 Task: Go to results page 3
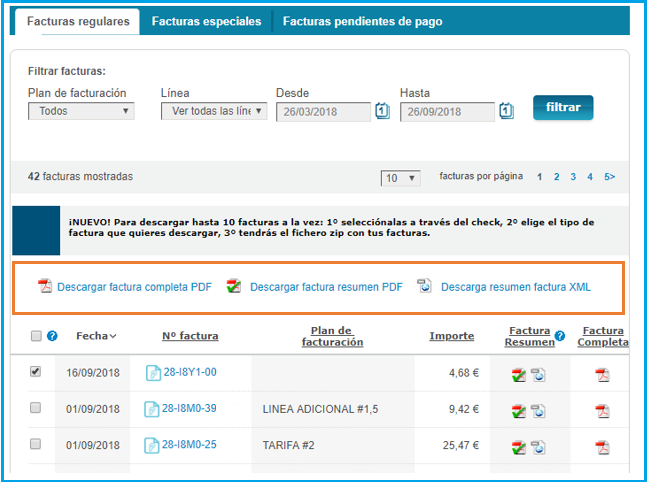(573, 177)
